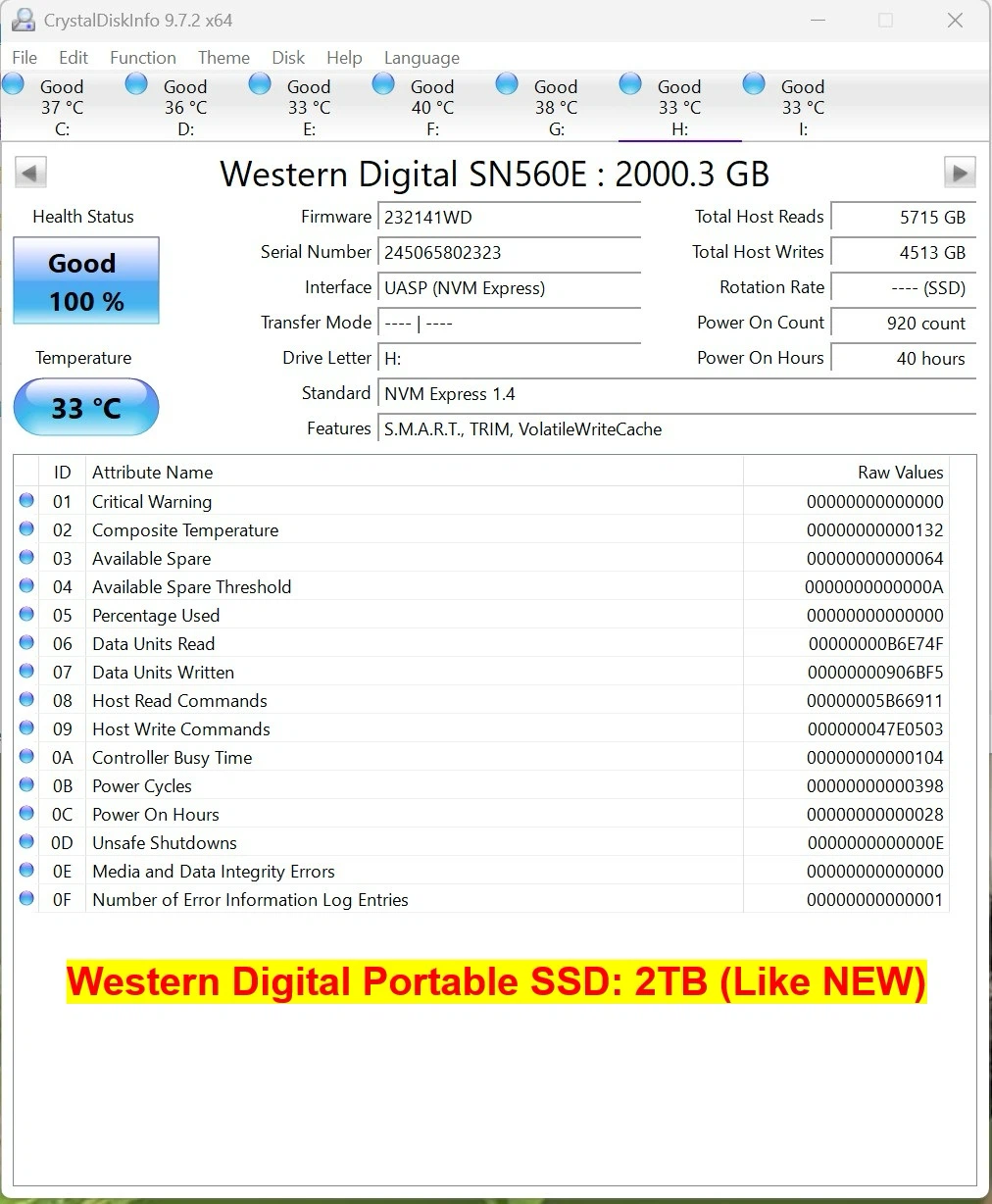Click status orb for Power On Hours row
Image resolution: width=992 pixels, height=1204 pixels.
[26, 813]
